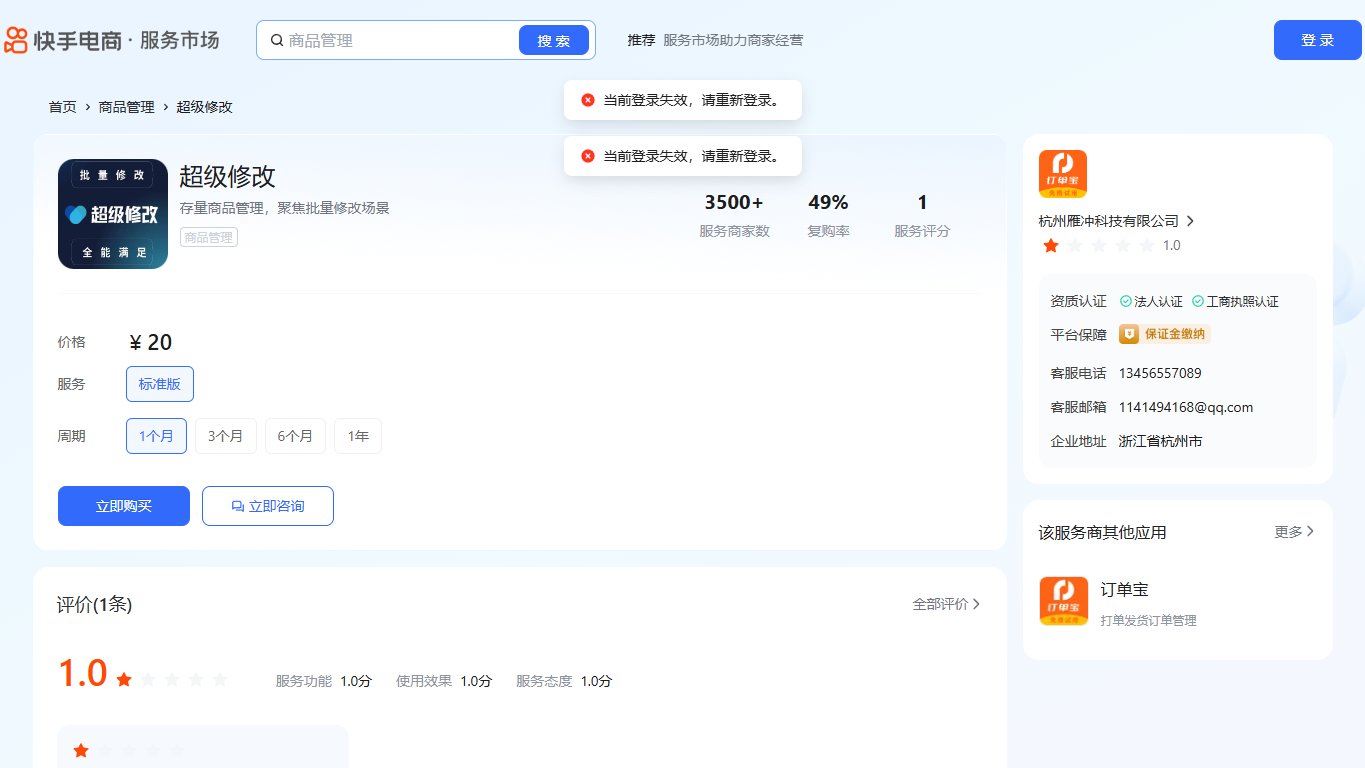Click the 推荐 tab label
Viewport: 1365px width, 768px height.
tap(641, 40)
